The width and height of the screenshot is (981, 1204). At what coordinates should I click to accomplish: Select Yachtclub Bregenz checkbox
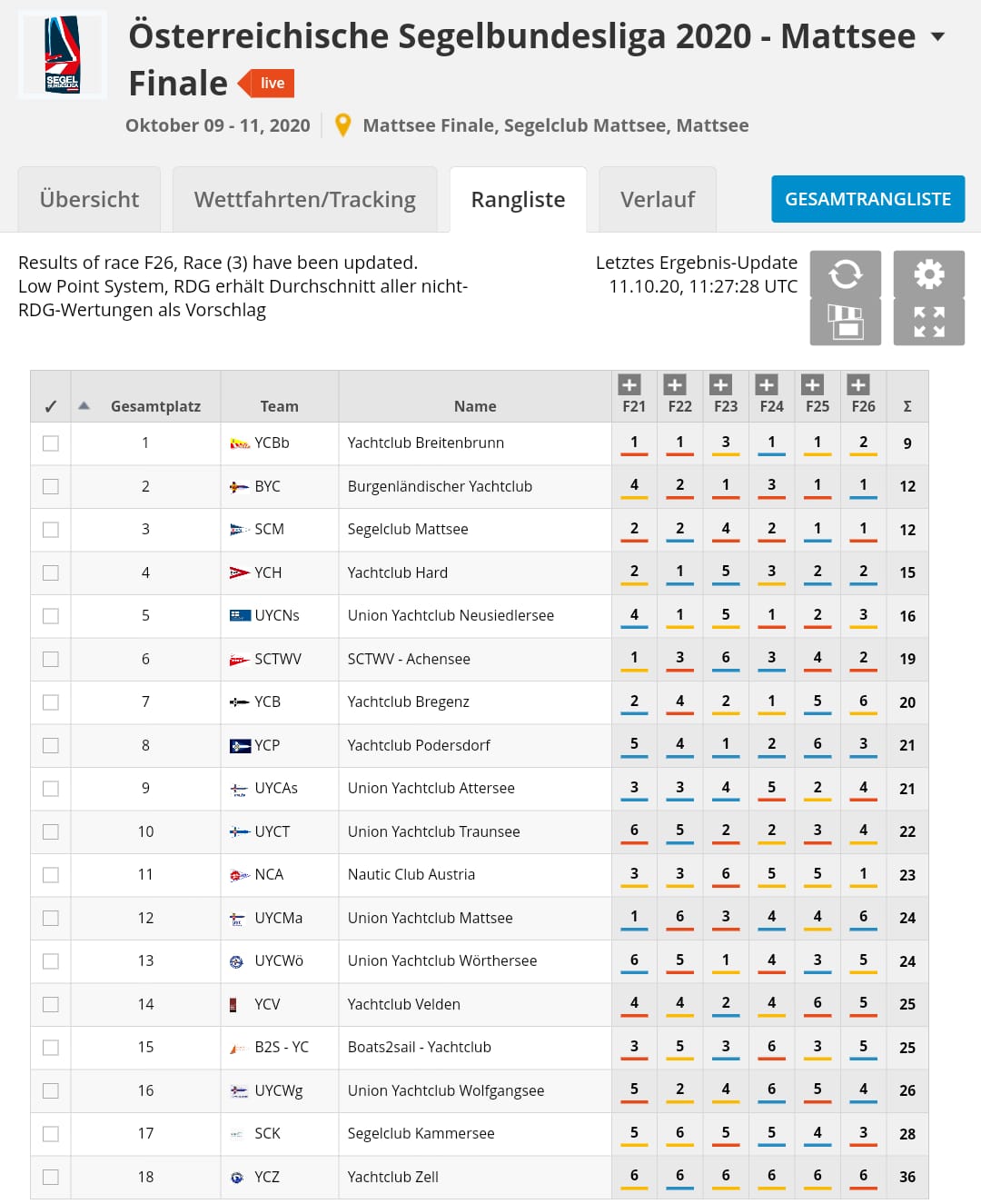pyautogui.click(x=51, y=702)
